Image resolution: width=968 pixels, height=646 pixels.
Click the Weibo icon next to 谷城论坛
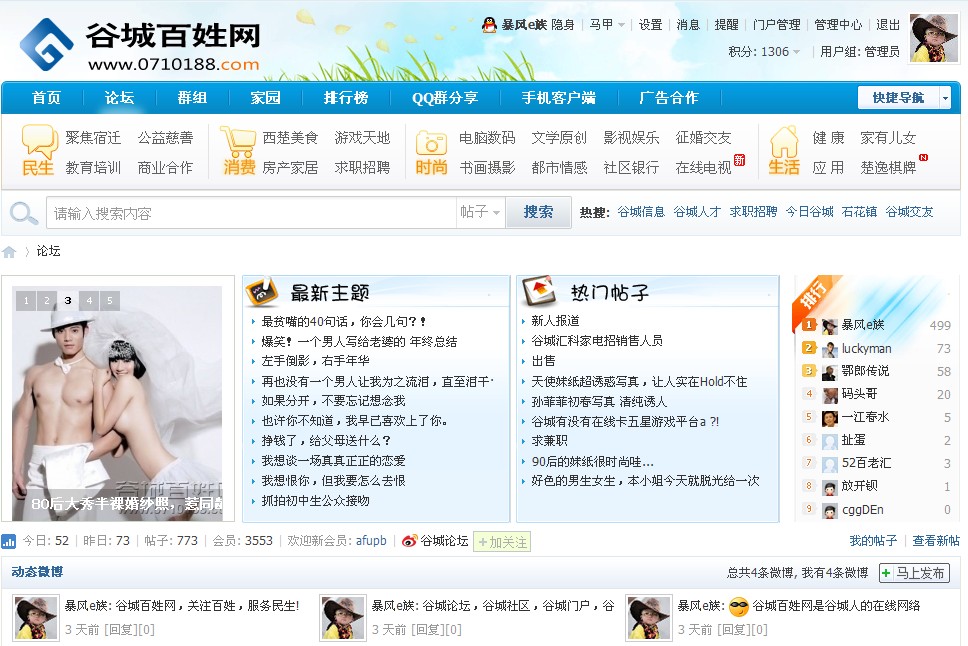coord(409,541)
